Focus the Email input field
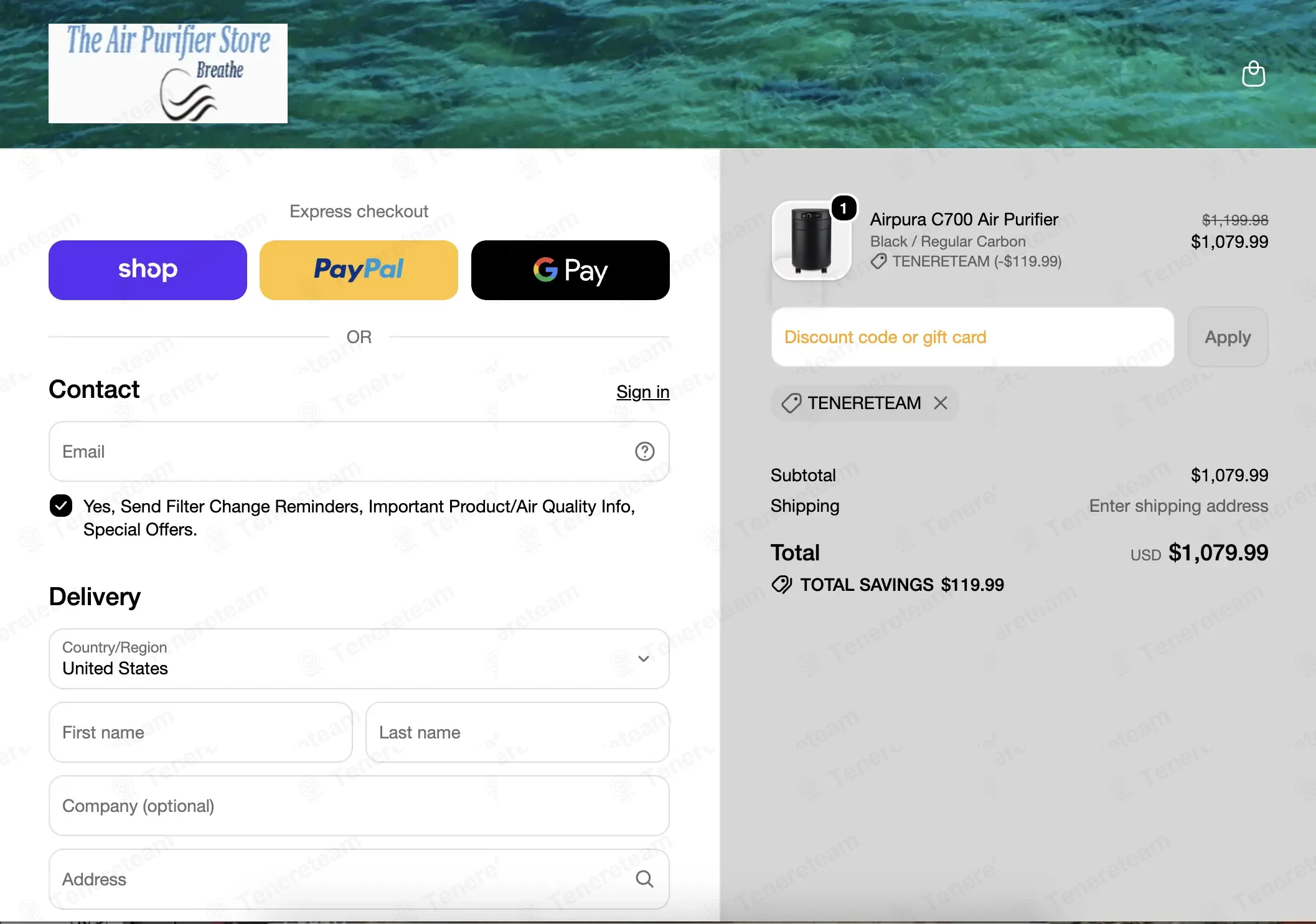Screen dimensions: 1316x924 [359, 451]
